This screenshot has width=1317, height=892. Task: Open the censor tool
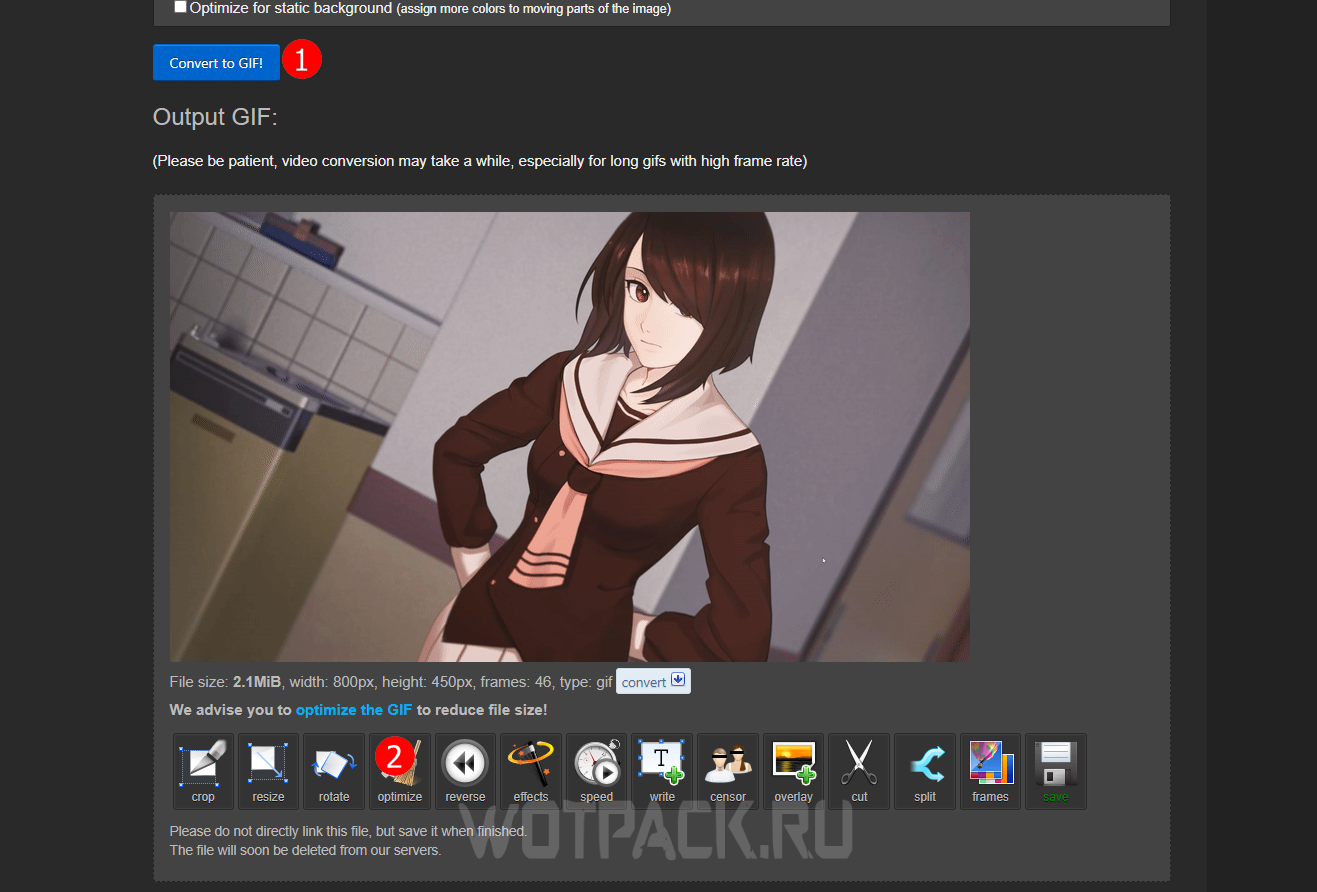click(x=728, y=770)
